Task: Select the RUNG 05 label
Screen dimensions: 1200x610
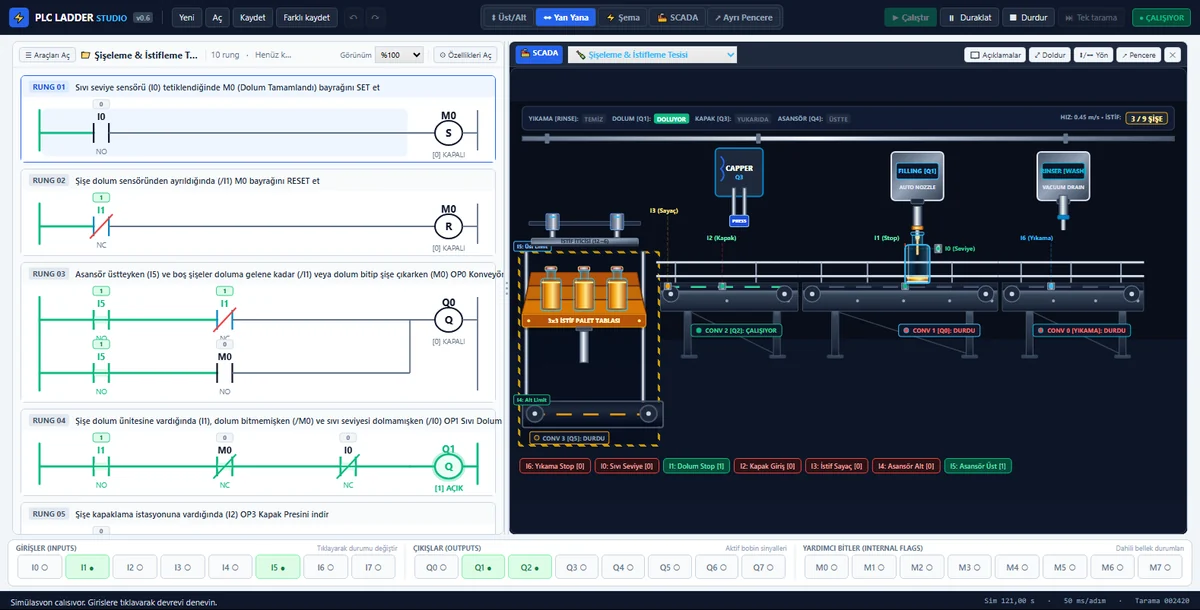Action: pyautogui.click(x=48, y=514)
